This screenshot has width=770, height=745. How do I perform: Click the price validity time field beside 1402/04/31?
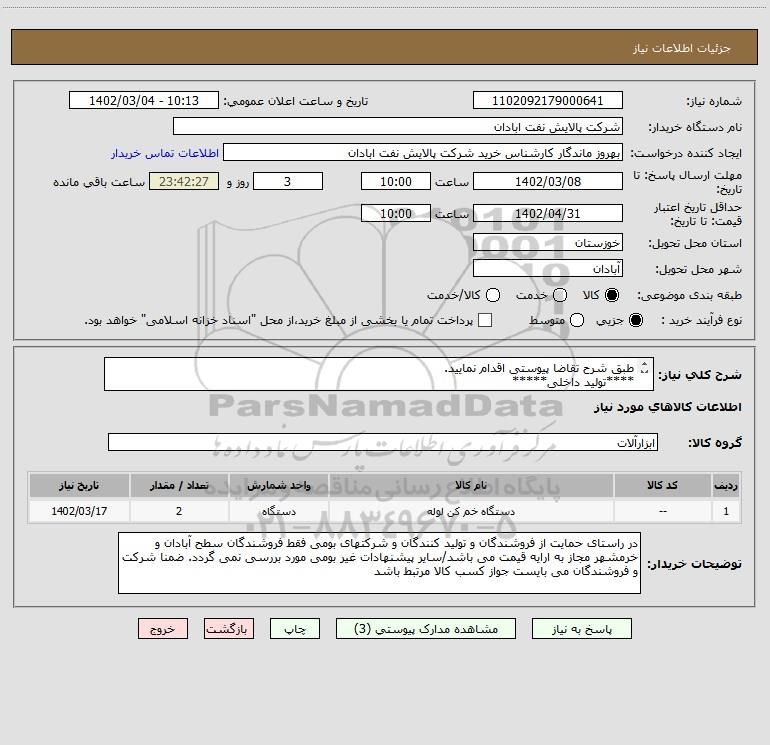tap(396, 213)
